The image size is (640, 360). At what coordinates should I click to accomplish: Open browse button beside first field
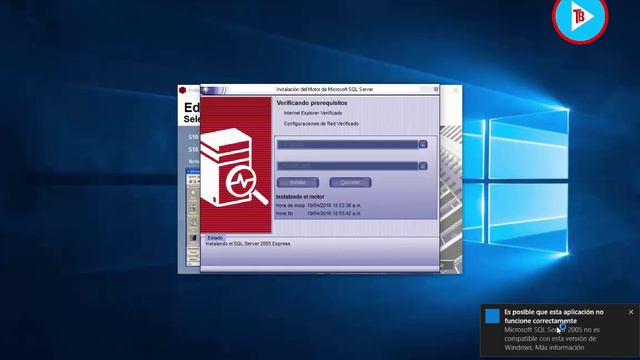pyautogui.click(x=423, y=144)
